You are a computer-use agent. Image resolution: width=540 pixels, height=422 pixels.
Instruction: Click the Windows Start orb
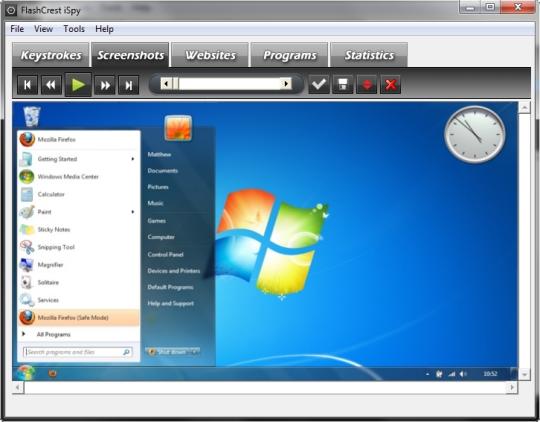pyautogui.click(x=26, y=373)
